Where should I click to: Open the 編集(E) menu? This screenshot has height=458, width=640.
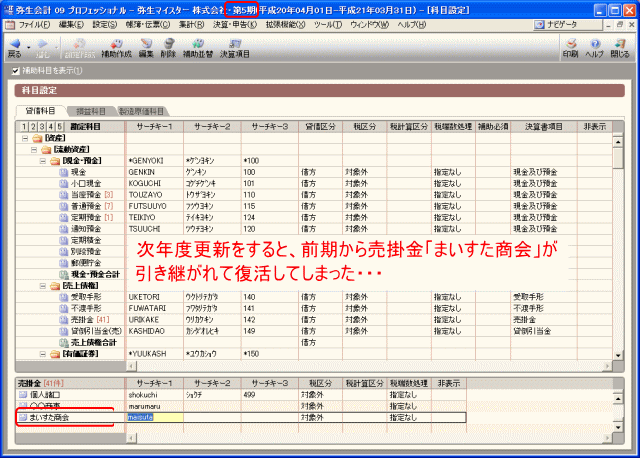click(71, 25)
